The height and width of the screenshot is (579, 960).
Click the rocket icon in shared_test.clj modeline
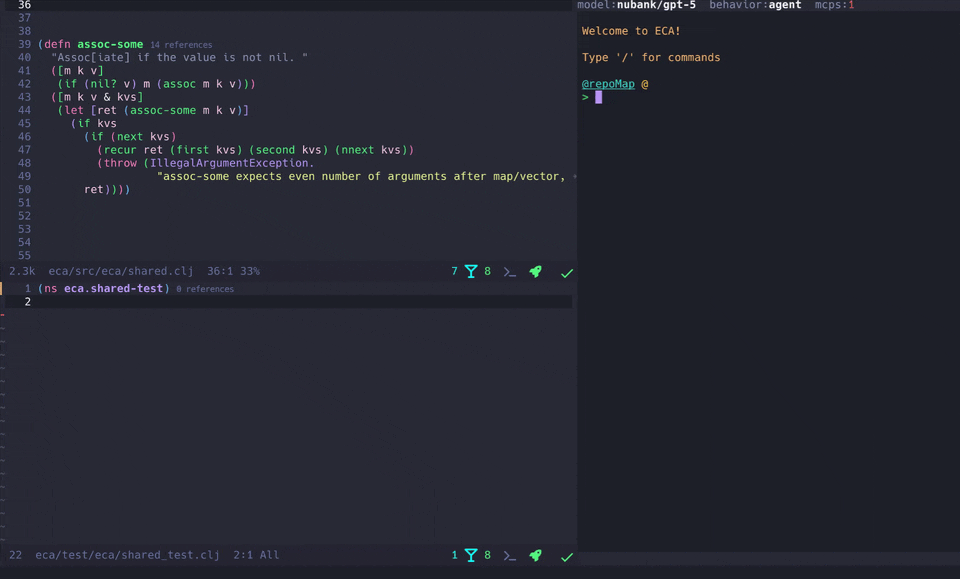click(x=535, y=555)
